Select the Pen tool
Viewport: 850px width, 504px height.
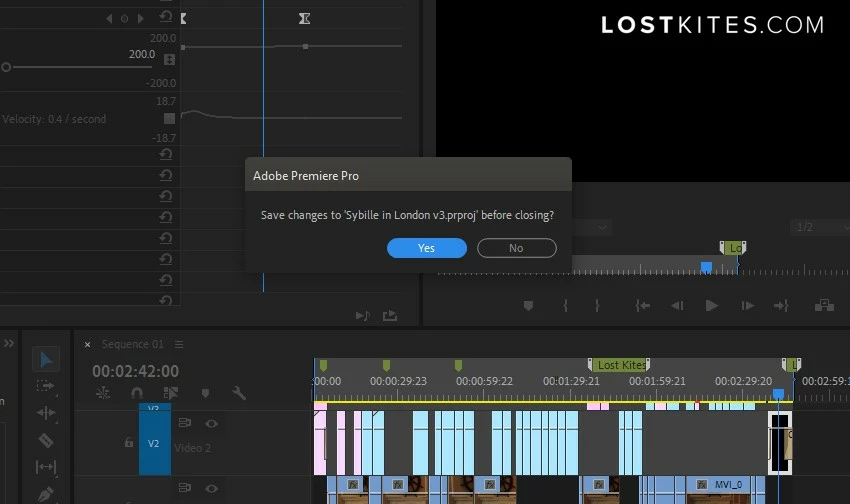click(46, 494)
